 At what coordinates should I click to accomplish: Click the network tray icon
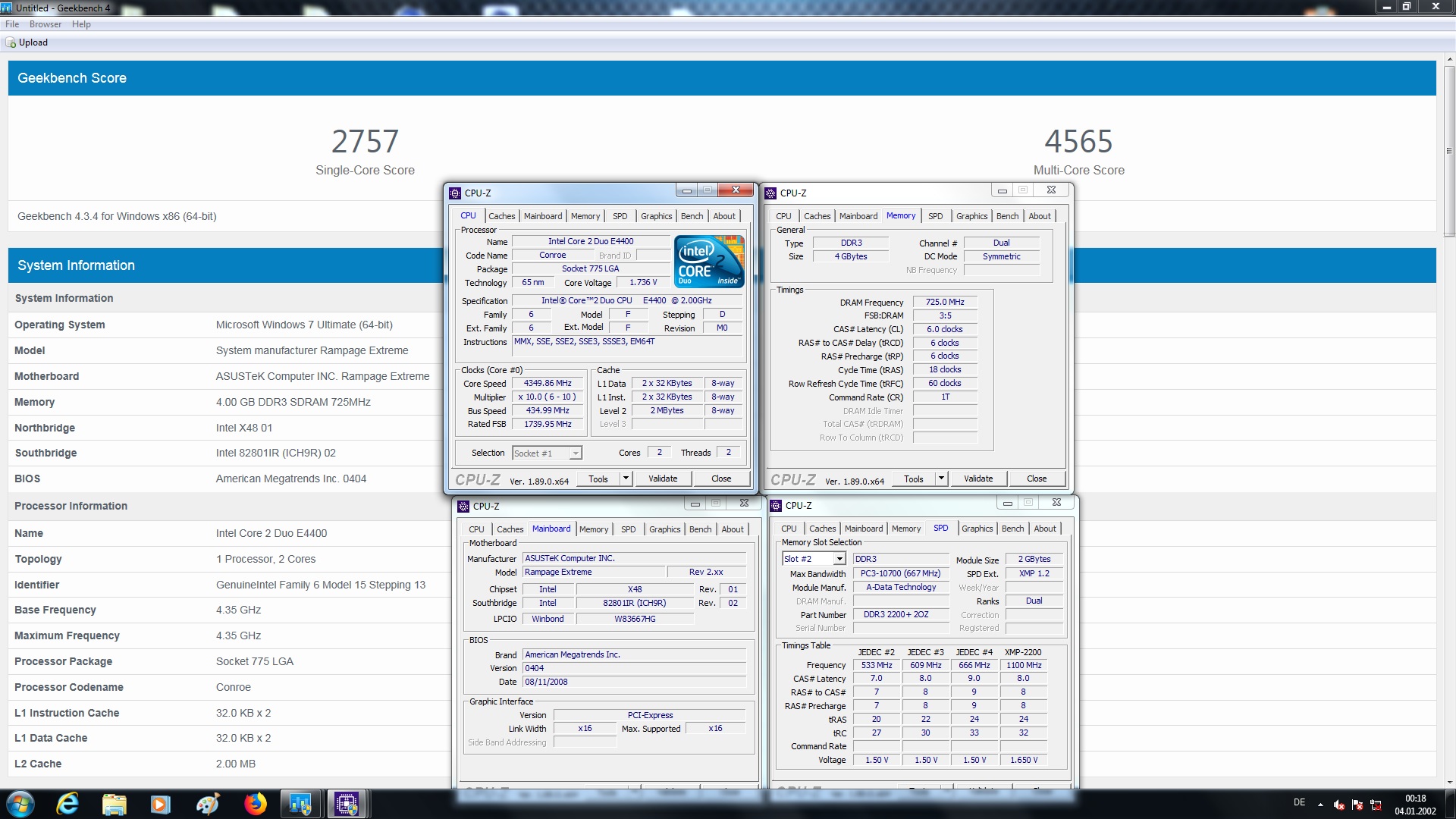(x=1376, y=805)
